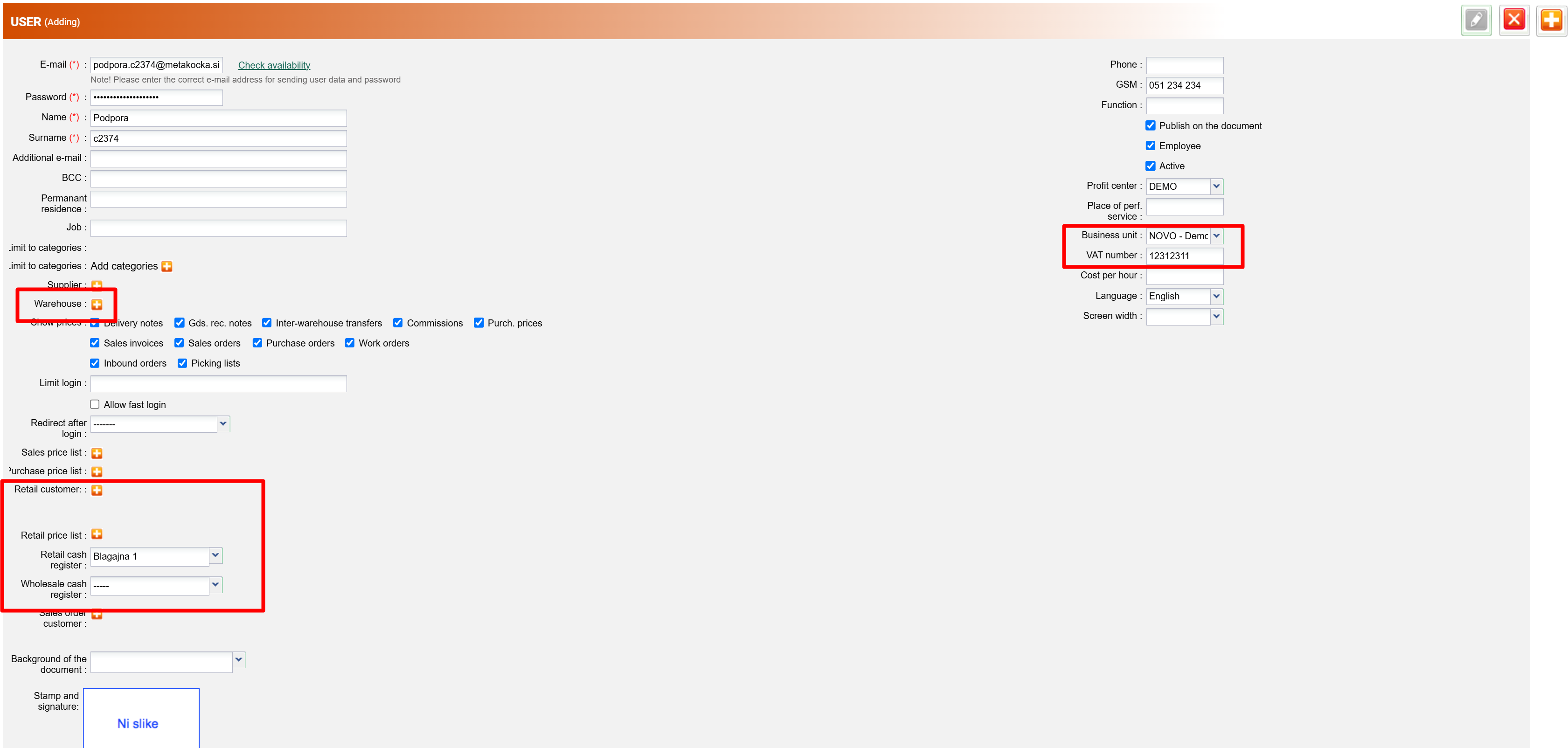Expand the Language dropdown

pyautogui.click(x=1215, y=297)
